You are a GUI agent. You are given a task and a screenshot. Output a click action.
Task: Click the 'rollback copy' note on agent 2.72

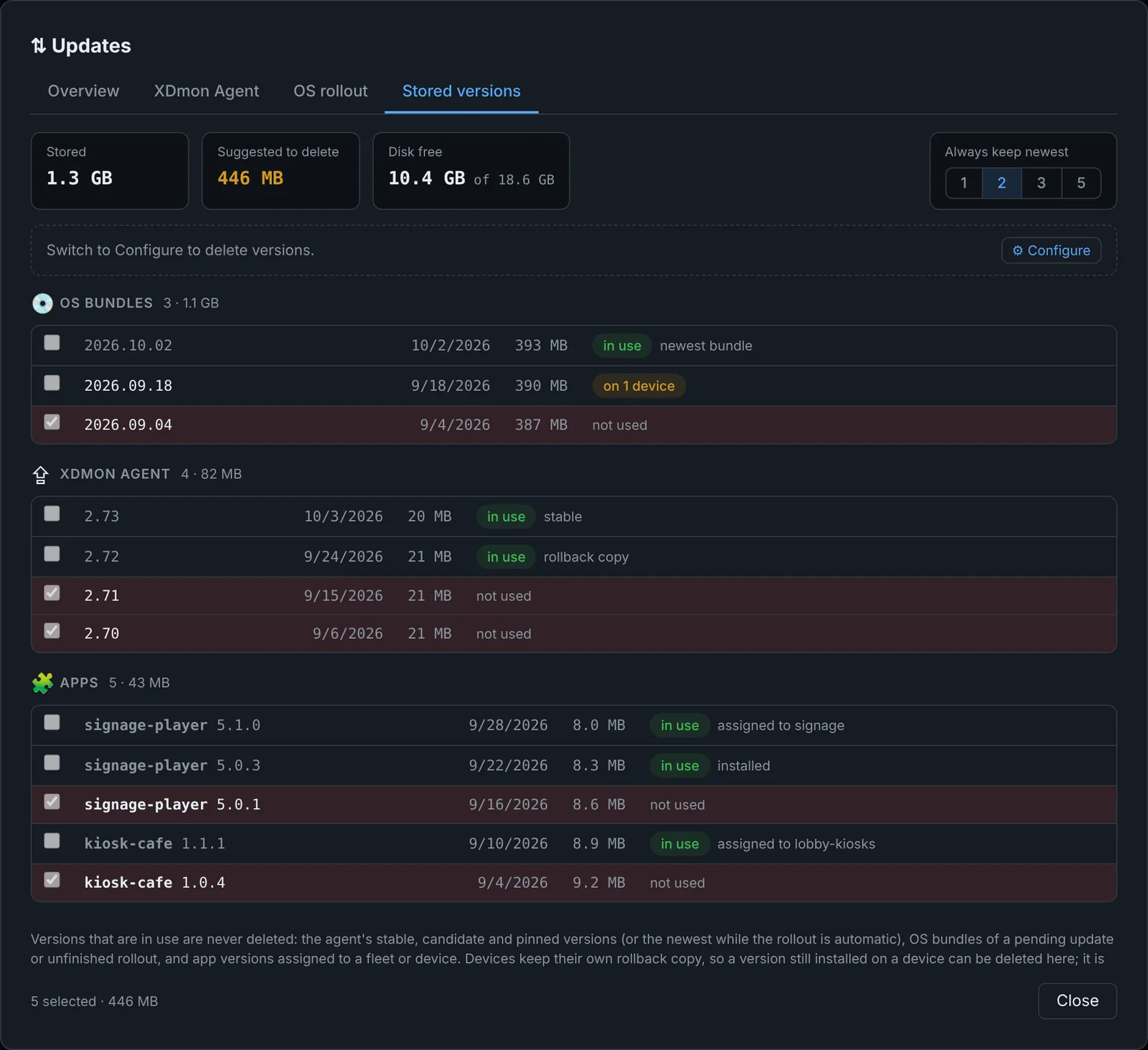click(586, 557)
